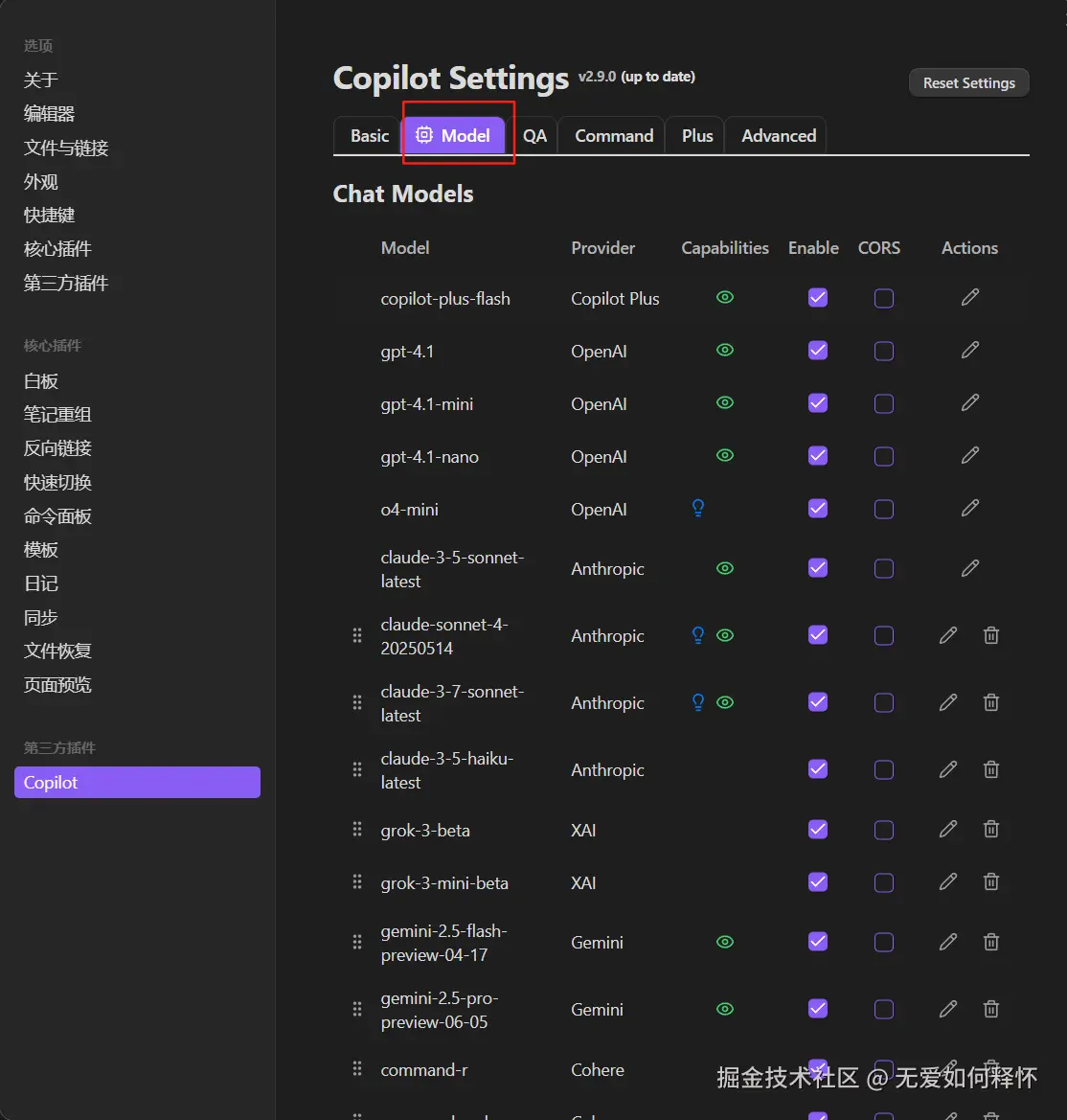Select Copilot in the plugin sidebar
This screenshot has height=1120, width=1067.
coord(137,782)
